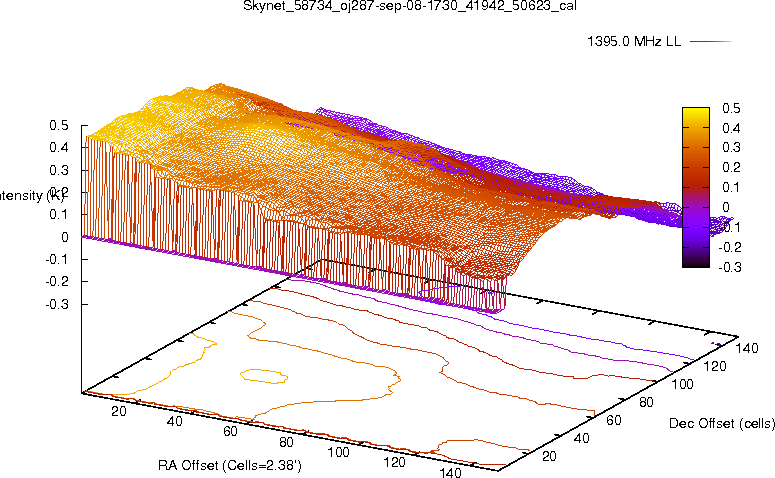Click Dec Offset axis tick label 20
775x478 pixels.
coord(550,456)
